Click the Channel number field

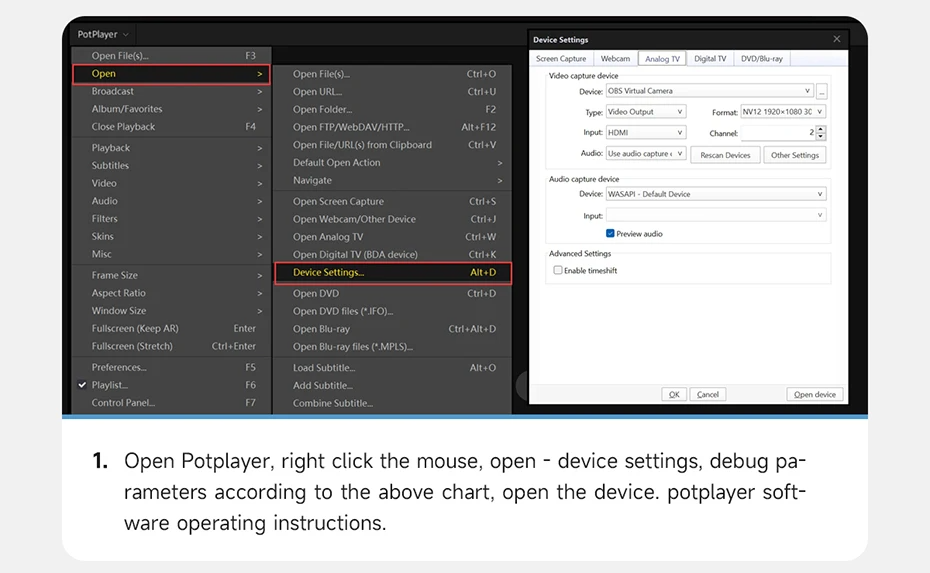pos(778,133)
